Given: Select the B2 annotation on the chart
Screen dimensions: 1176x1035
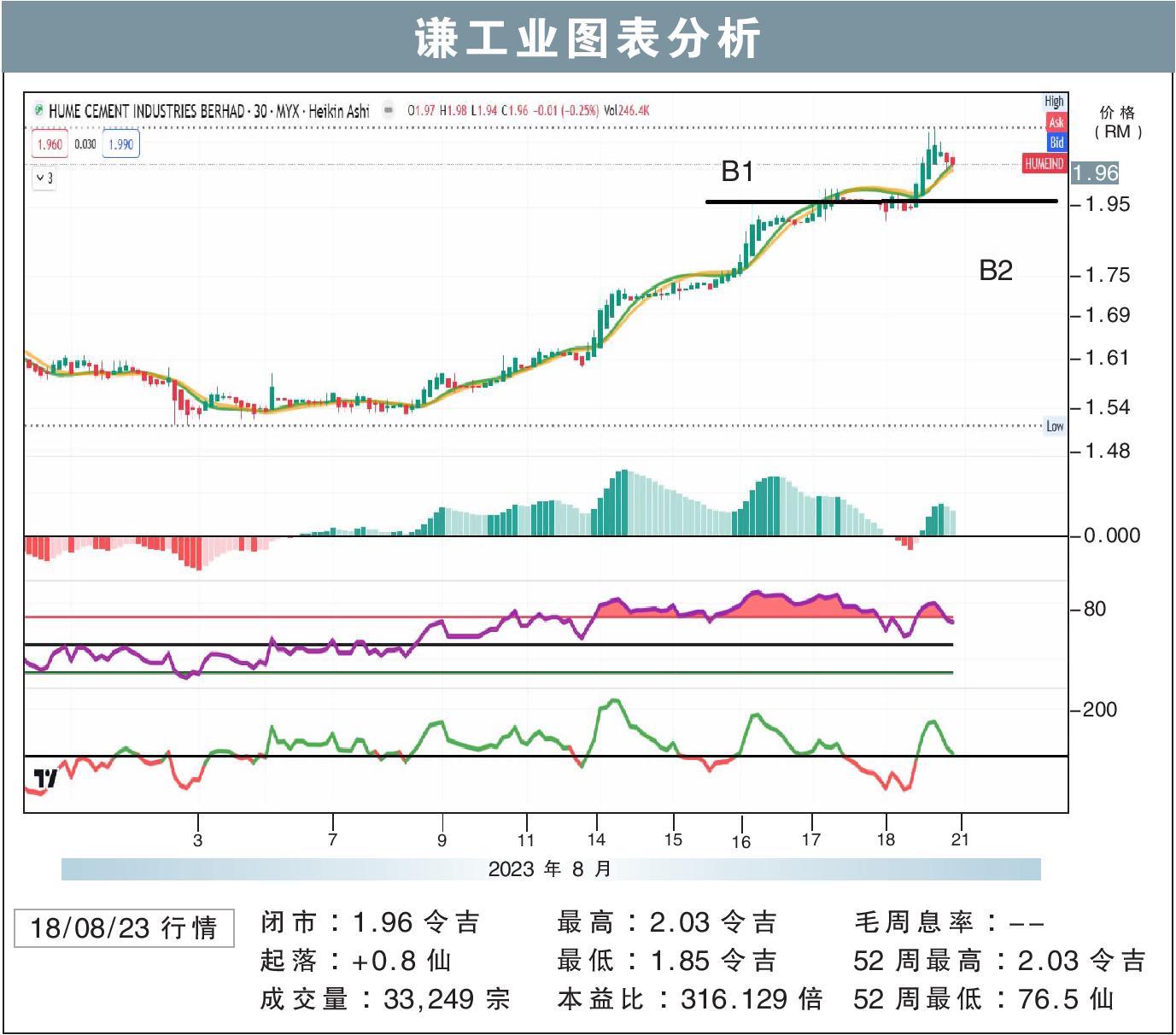Looking at the screenshot, I should (x=995, y=270).
